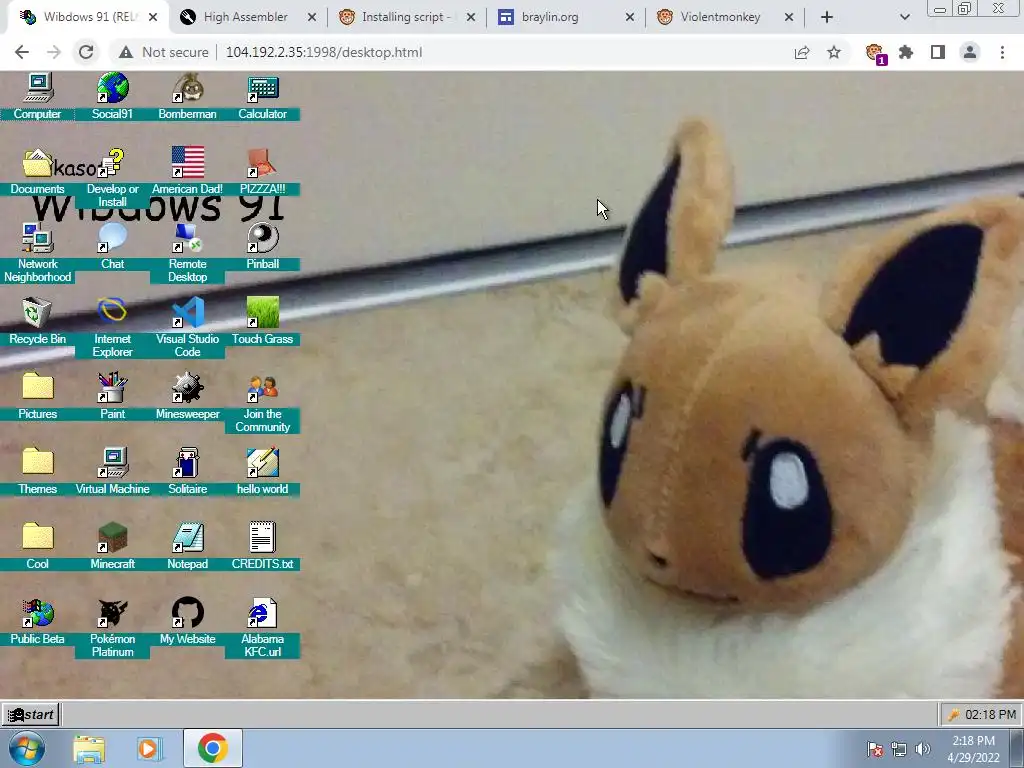This screenshot has height=768, width=1024.
Task: Open the Chrome profile avatar menu
Action: (x=970, y=52)
